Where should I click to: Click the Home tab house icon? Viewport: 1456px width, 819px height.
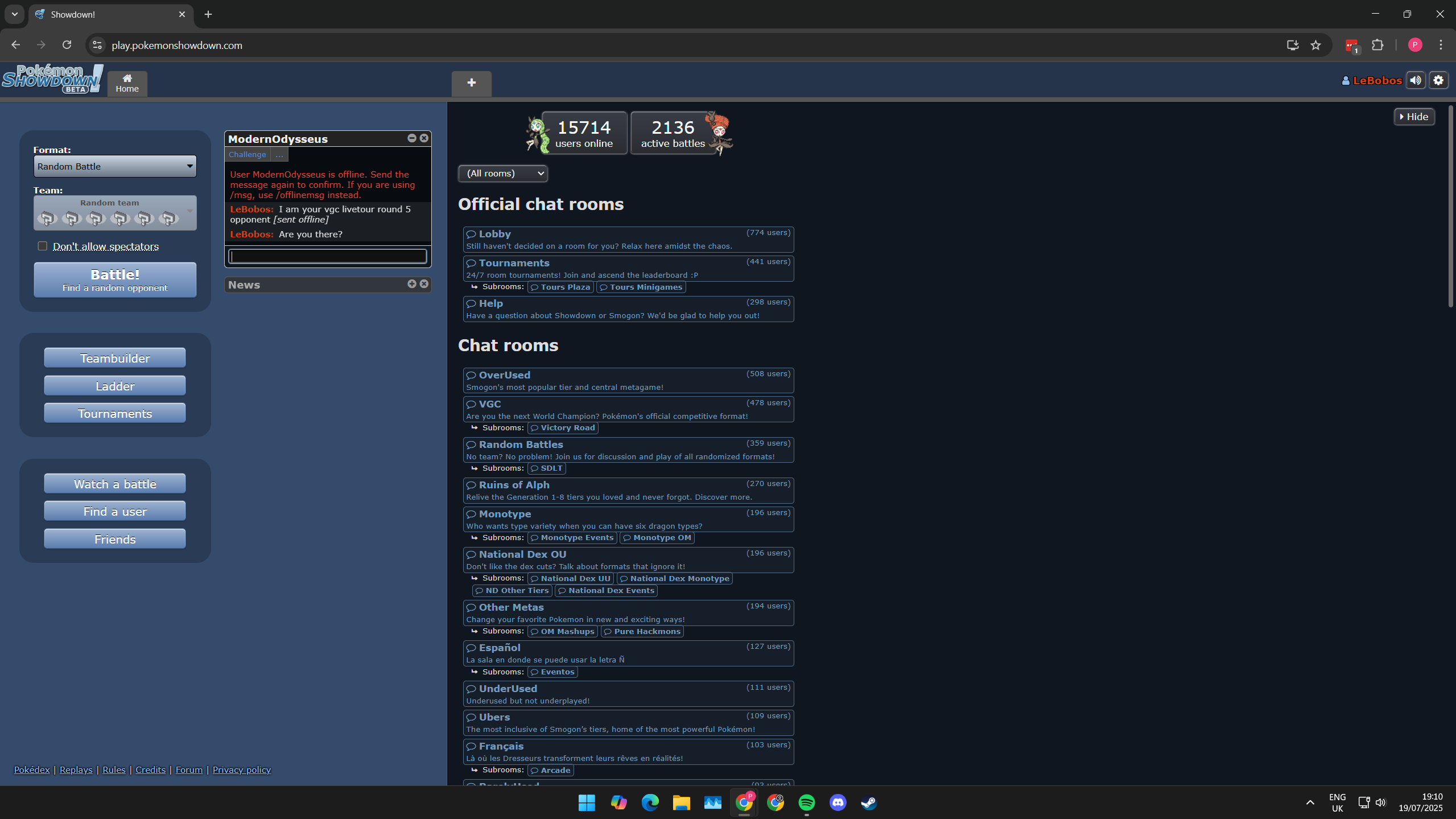pos(127,84)
